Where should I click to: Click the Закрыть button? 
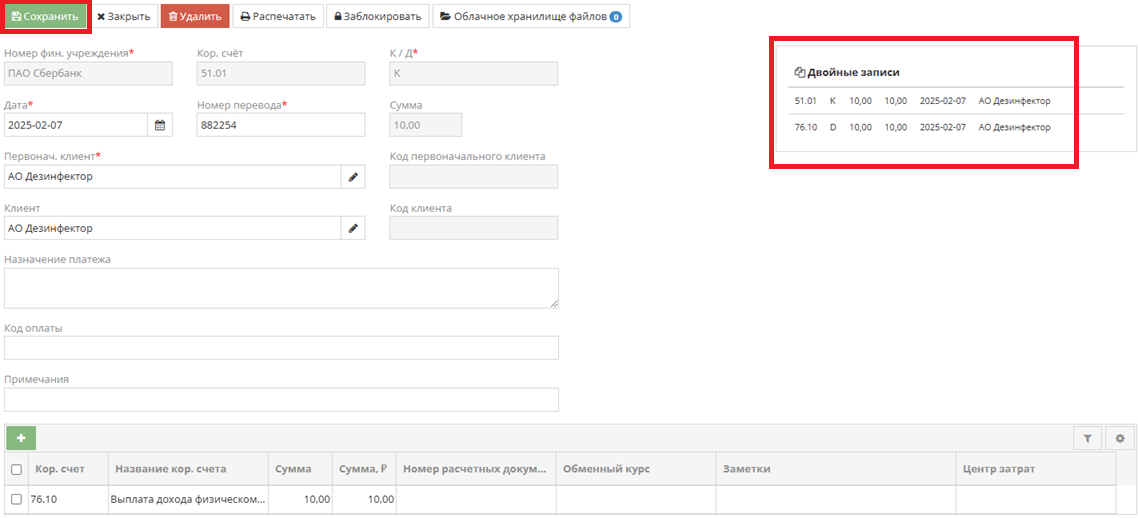click(124, 17)
